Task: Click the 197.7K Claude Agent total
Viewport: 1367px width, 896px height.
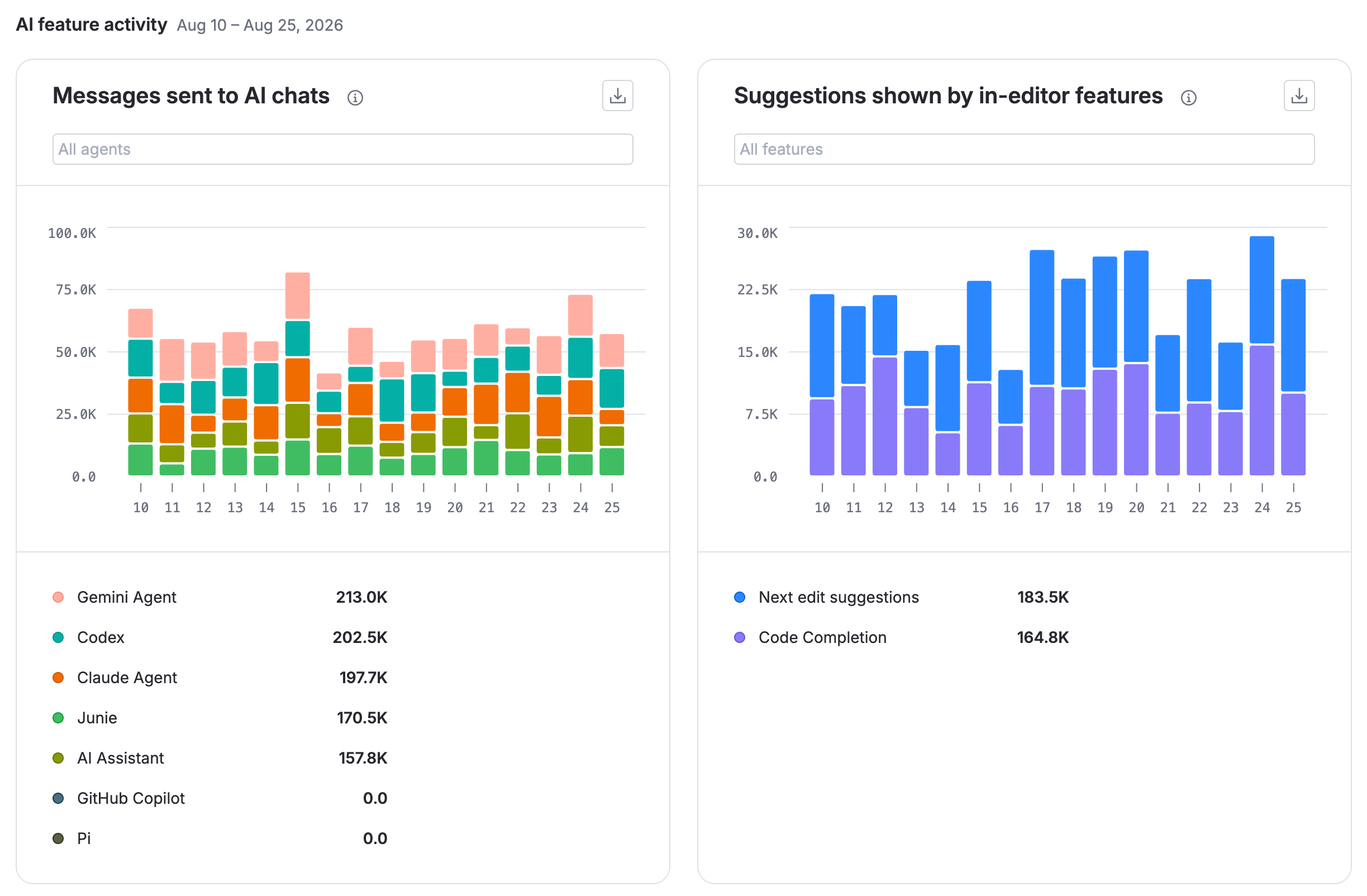Action: 364,678
